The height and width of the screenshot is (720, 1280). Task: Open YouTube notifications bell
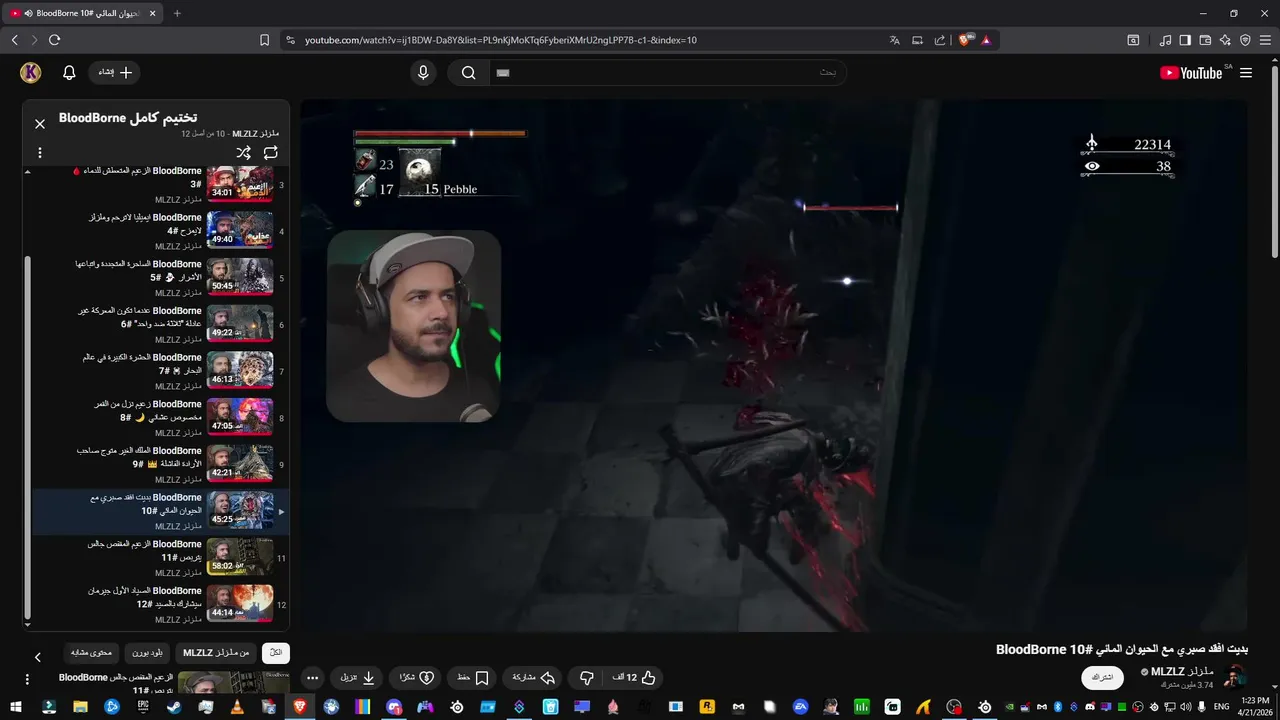click(x=69, y=72)
